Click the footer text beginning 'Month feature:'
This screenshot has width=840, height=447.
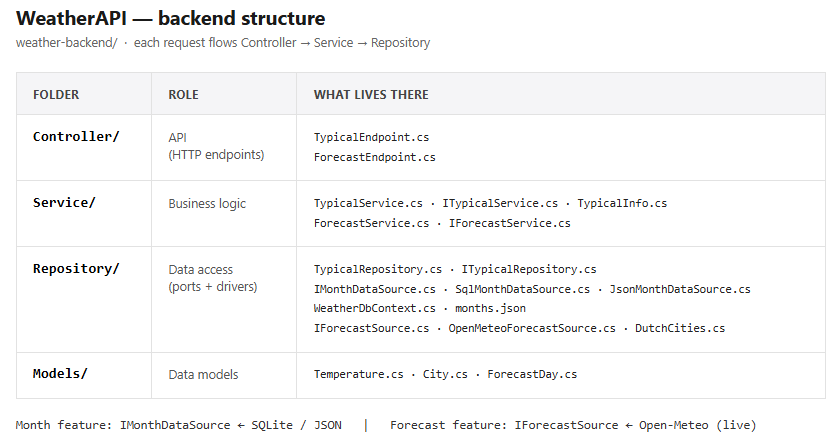coord(178,425)
